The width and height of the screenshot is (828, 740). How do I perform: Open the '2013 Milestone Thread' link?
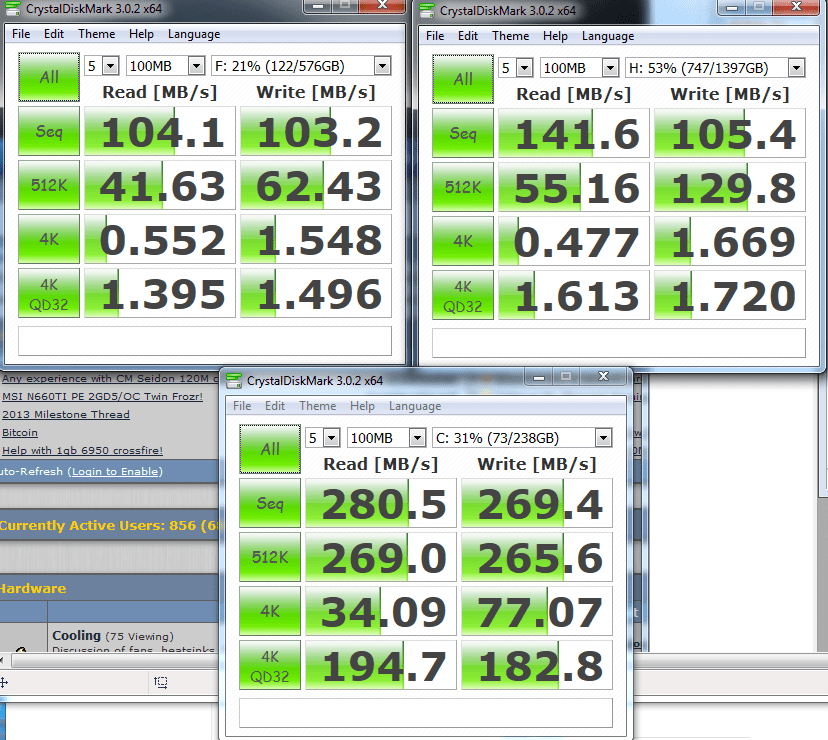[x=66, y=414]
